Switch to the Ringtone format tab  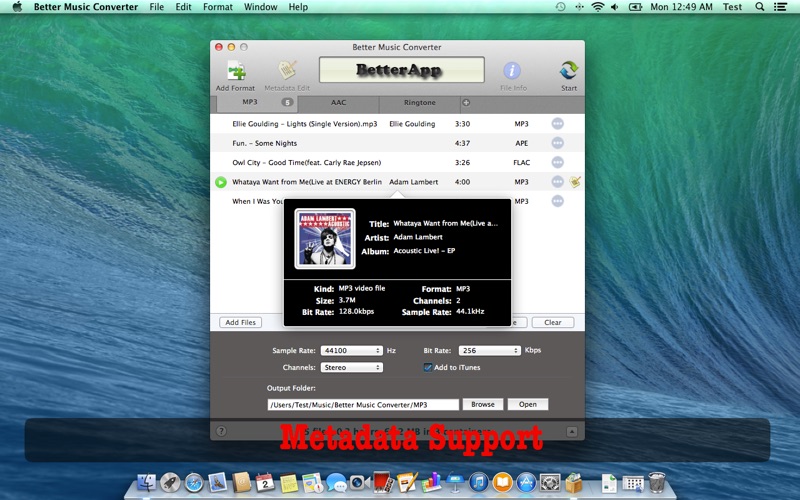pos(419,103)
